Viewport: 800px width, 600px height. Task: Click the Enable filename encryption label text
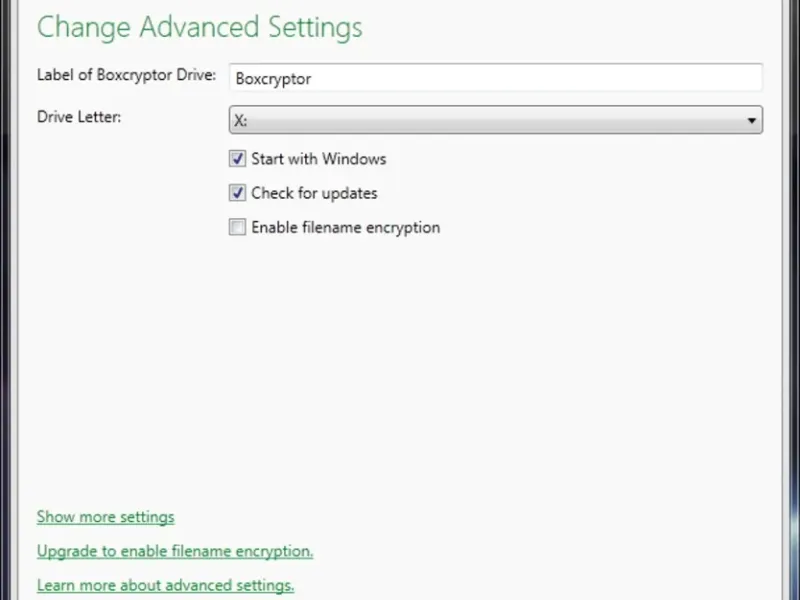coord(345,227)
